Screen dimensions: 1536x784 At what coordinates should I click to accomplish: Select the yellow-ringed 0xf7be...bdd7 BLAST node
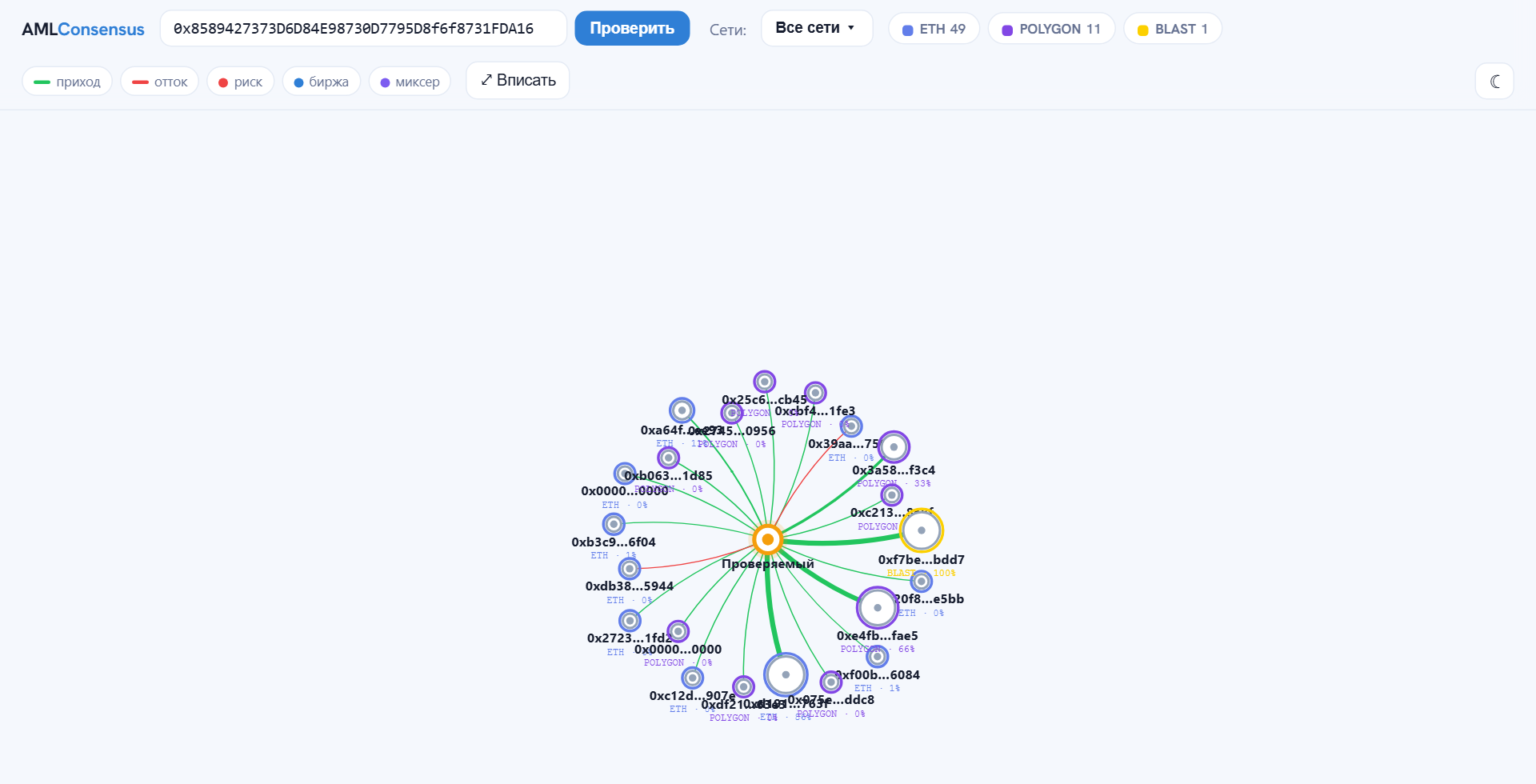pyautogui.click(x=922, y=530)
